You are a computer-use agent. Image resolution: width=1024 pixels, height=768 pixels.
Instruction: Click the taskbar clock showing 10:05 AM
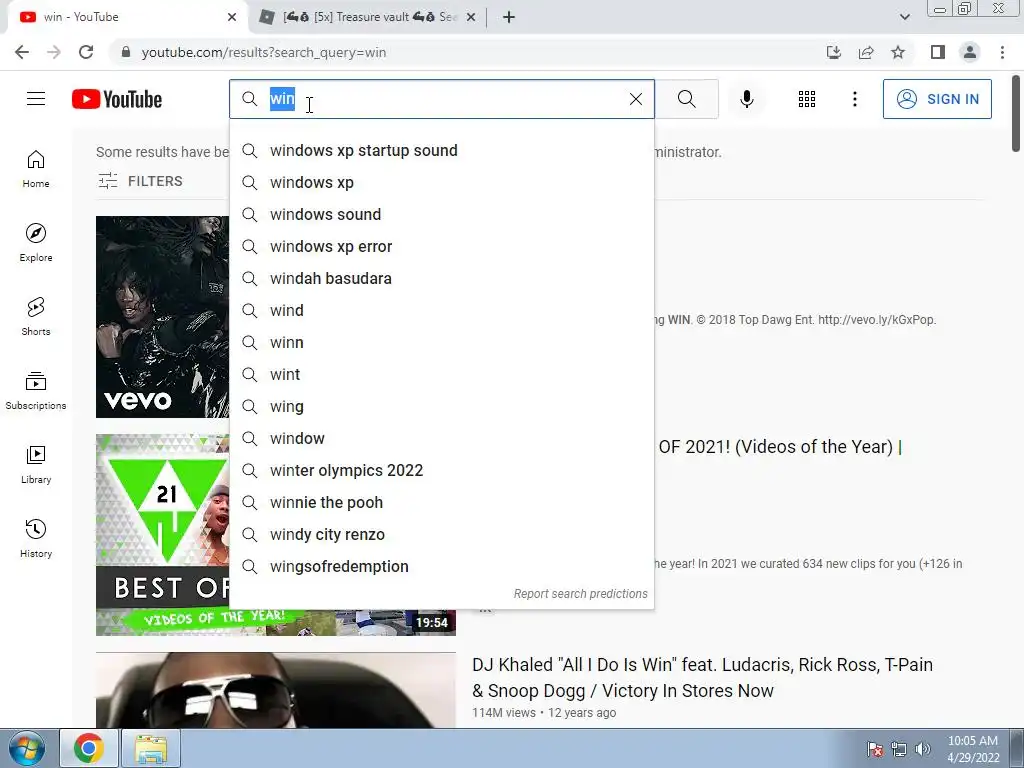(x=973, y=749)
